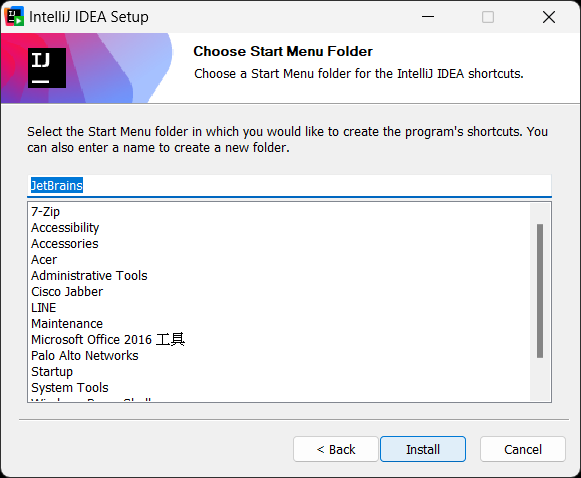Pick the Maintenance folder
Viewport: 581px width, 478px height.
point(67,323)
